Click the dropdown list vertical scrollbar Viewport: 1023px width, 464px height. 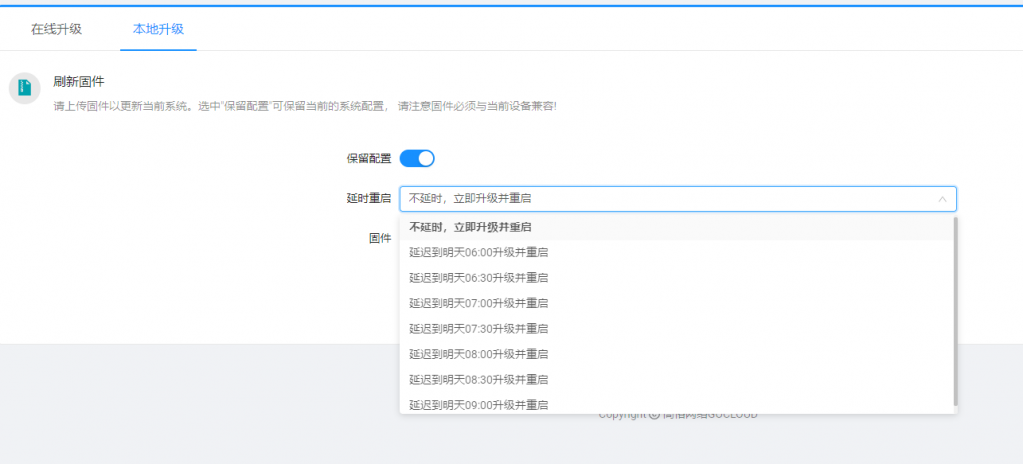[955, 310]
